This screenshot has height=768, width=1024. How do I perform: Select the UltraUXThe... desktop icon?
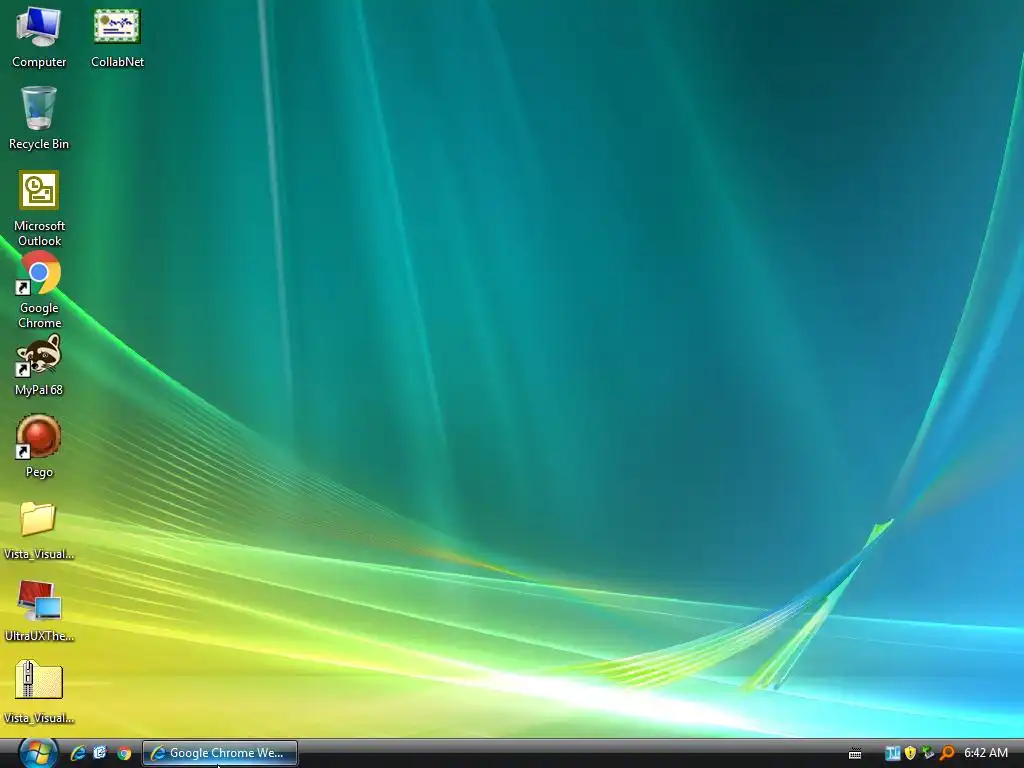[x=39, y=611]
